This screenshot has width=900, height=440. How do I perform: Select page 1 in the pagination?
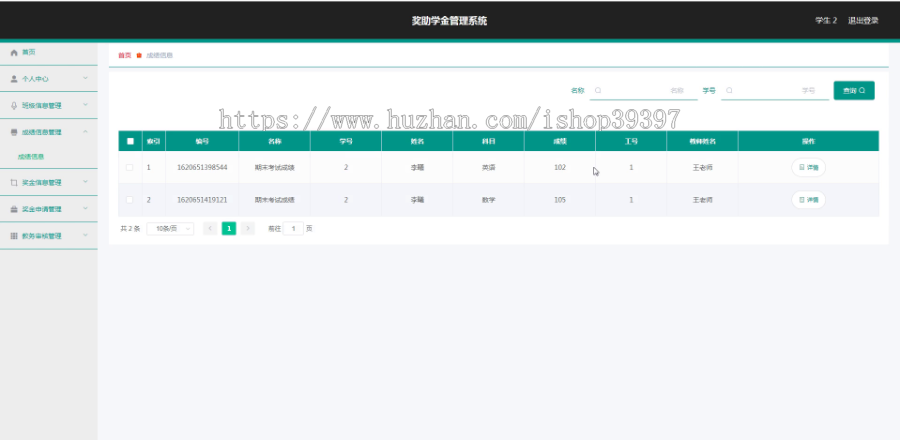(229, 228)
